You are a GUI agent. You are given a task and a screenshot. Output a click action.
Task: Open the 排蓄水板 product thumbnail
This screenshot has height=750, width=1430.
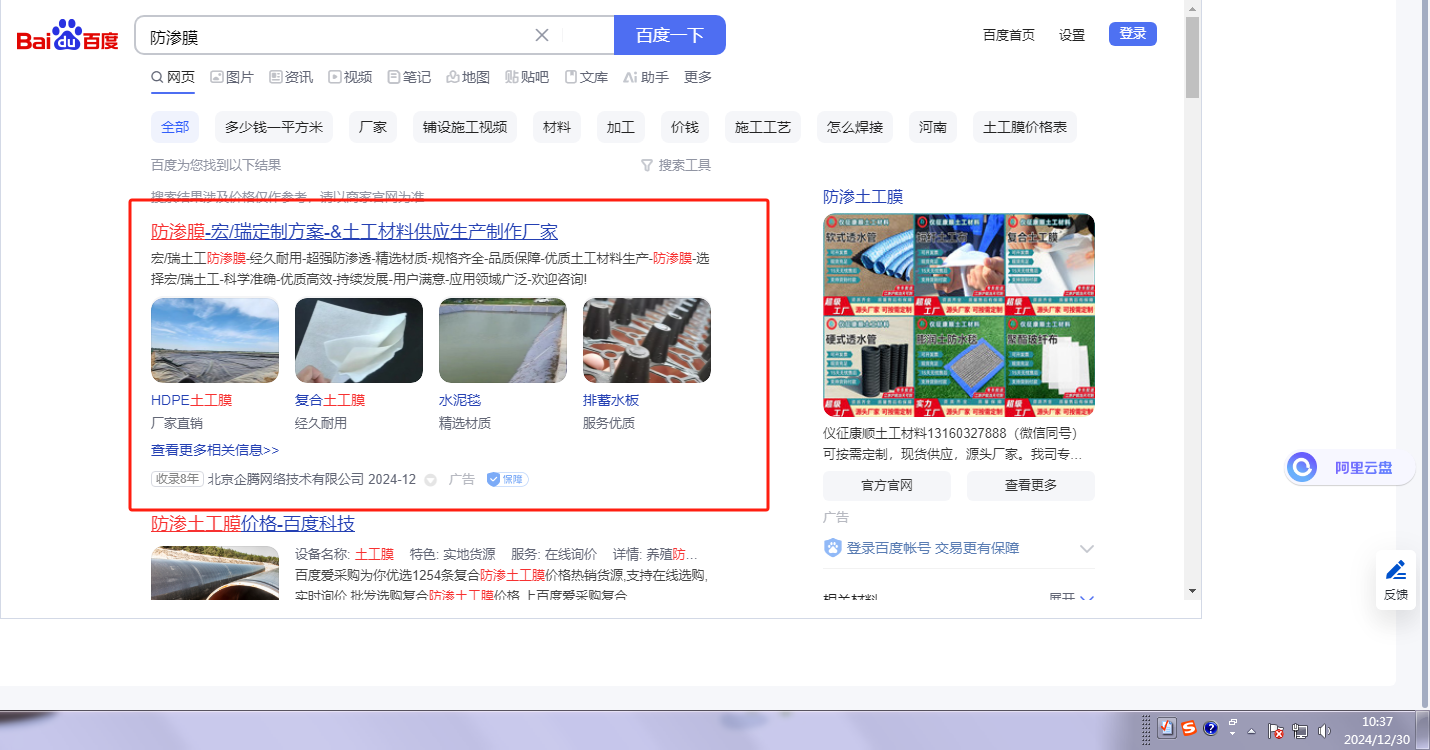tap(647, 340)
